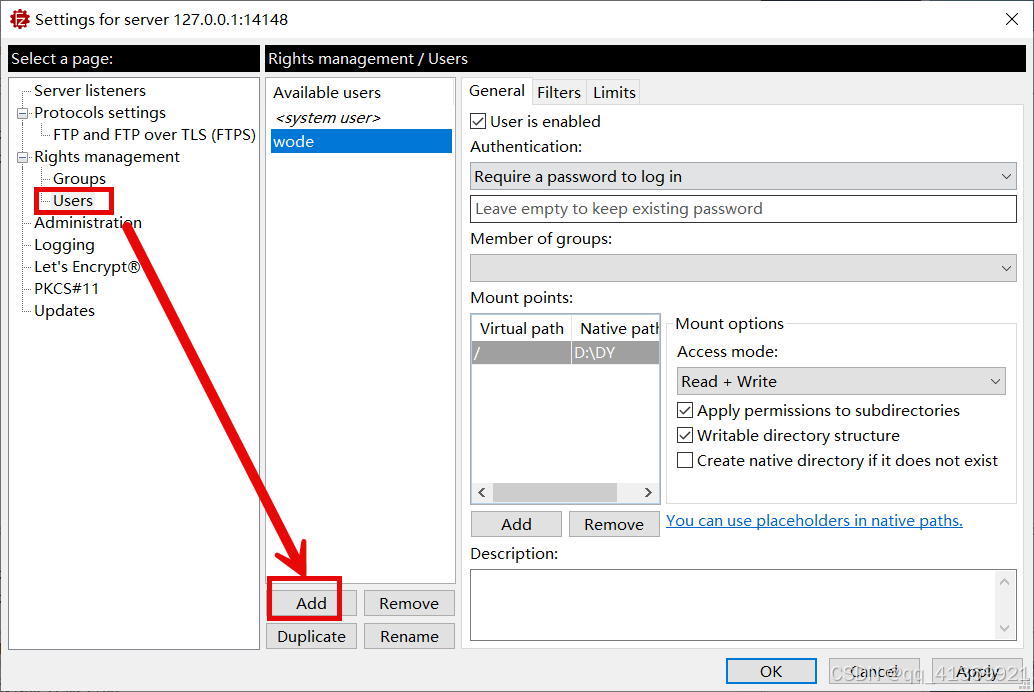
Task: Click the Rename user button
Action: (409, 636)
